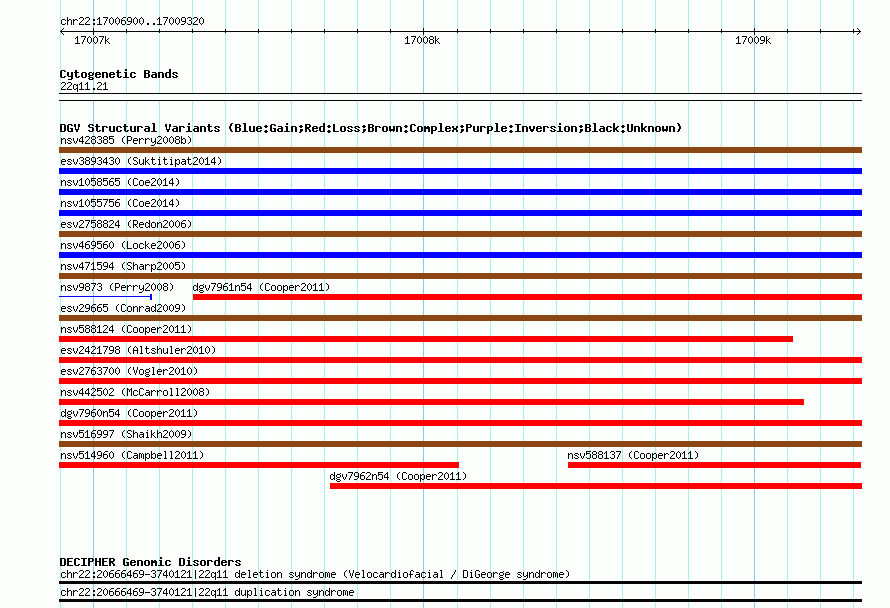890x608 pixels.
Task: Open the dgv7961n54 (Cooper2011) label
Action: [x=261, y=287]
